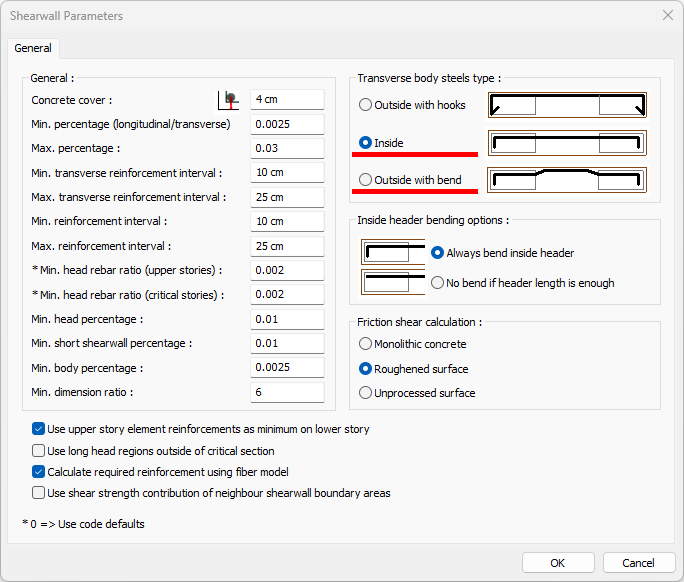
Task: Uncheck Calculate required reinforcement using fiber model
Action: click(x=39, y=472)
